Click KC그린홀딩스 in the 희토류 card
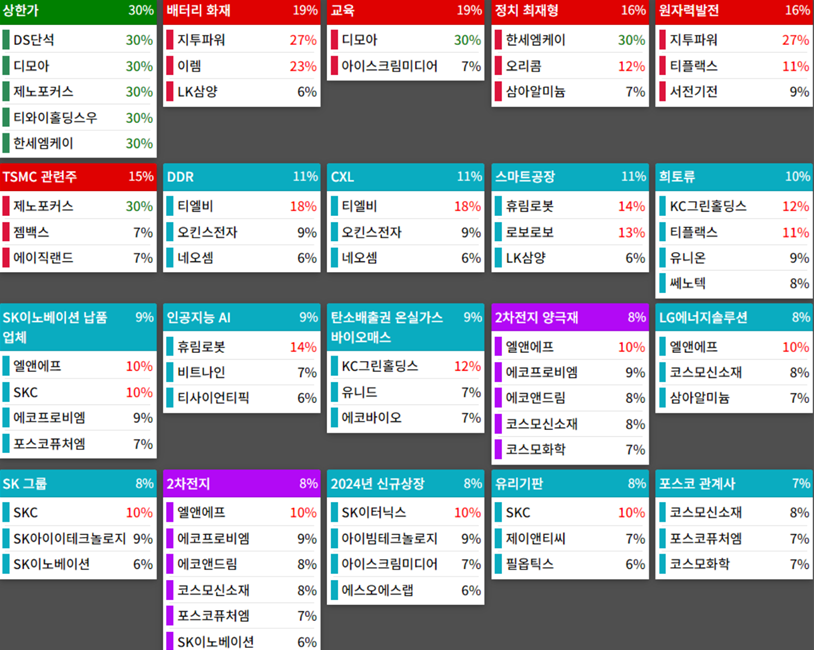The image size is (814, 650). tap(735, 206)
